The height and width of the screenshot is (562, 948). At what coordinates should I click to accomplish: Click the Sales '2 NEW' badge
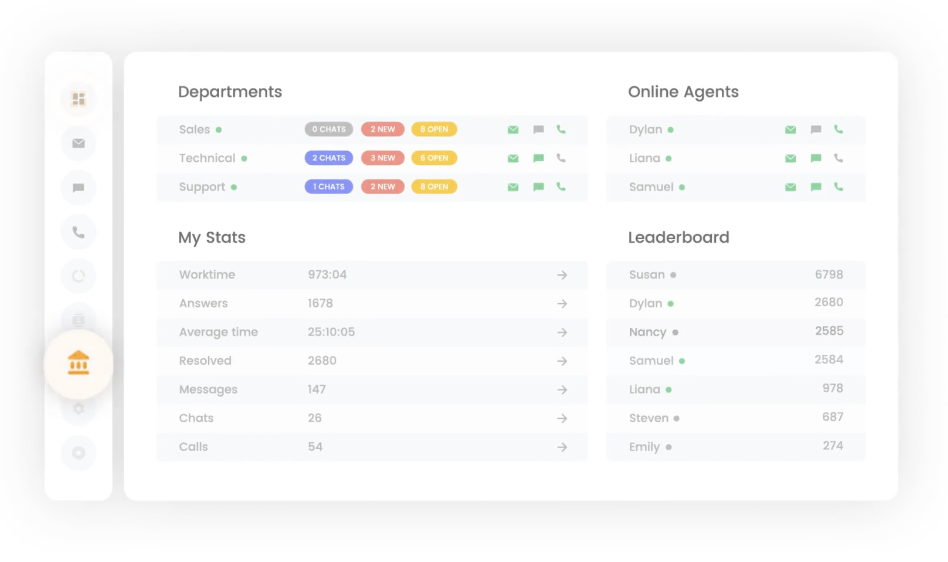[383, 129]
